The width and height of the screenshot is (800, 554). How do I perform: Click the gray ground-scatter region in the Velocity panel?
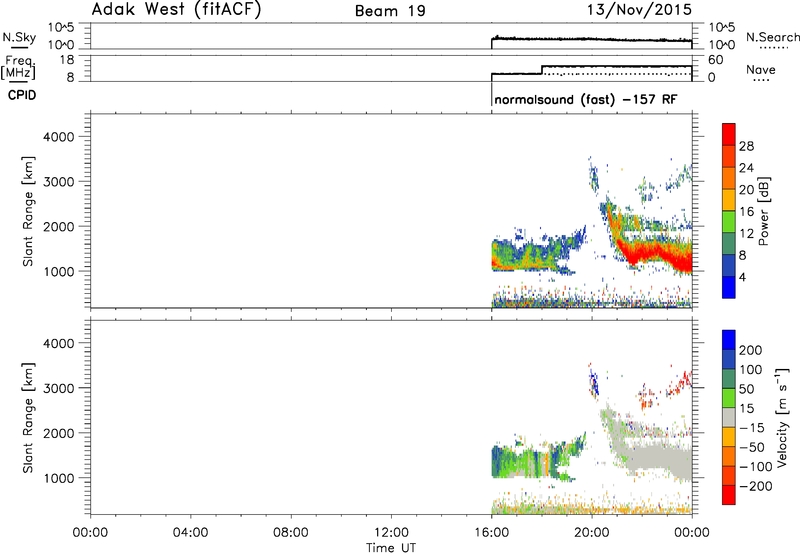656,458
